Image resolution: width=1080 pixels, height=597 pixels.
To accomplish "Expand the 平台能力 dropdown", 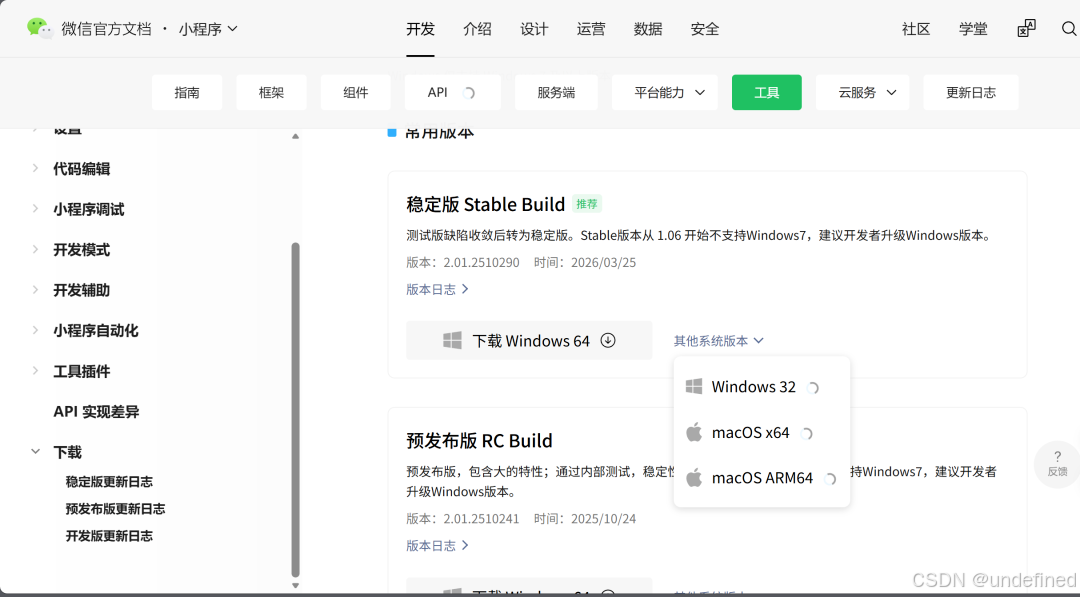I will coord(665,92).
